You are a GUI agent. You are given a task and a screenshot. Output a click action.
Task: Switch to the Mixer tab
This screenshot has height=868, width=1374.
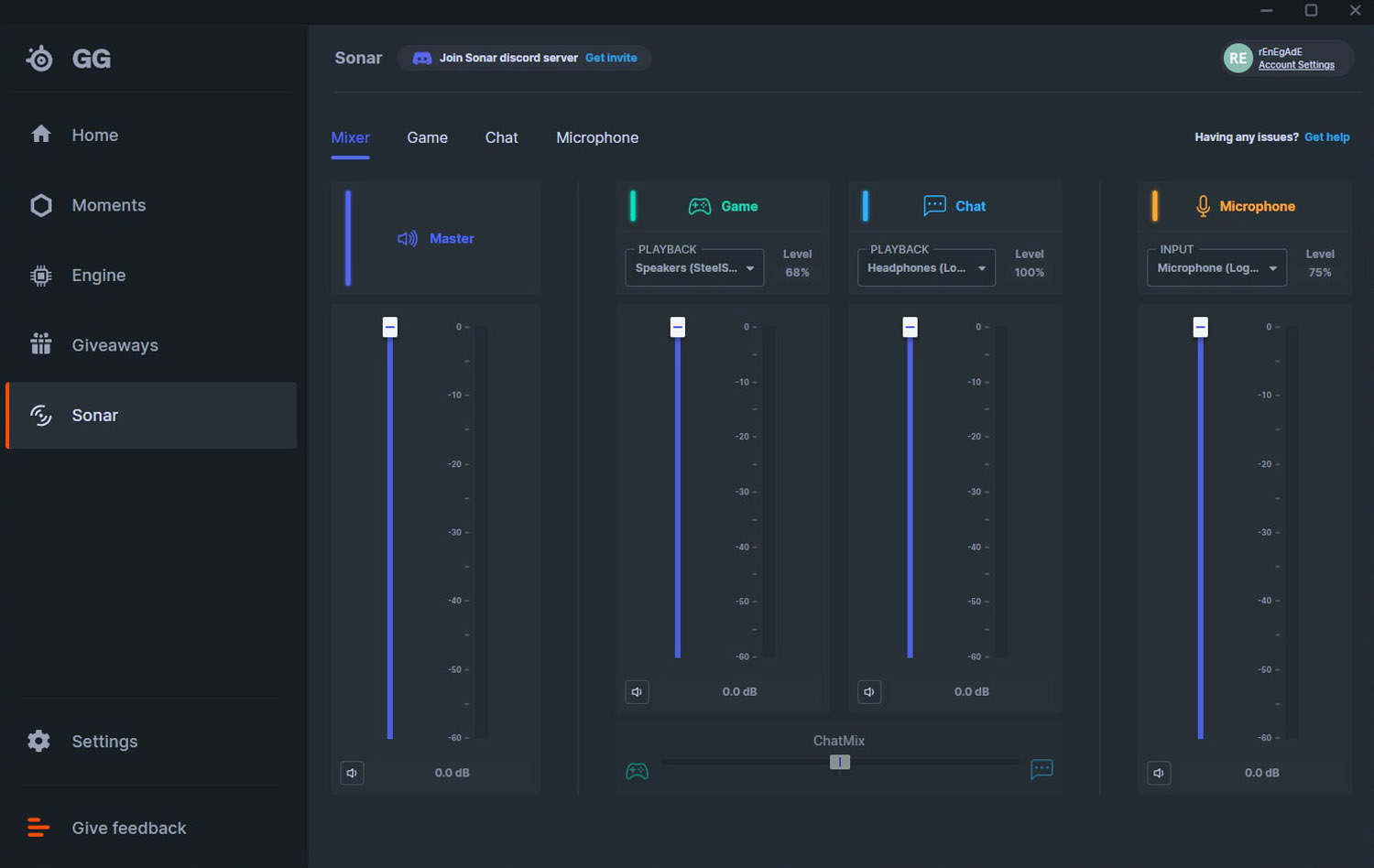pos(350,137)
